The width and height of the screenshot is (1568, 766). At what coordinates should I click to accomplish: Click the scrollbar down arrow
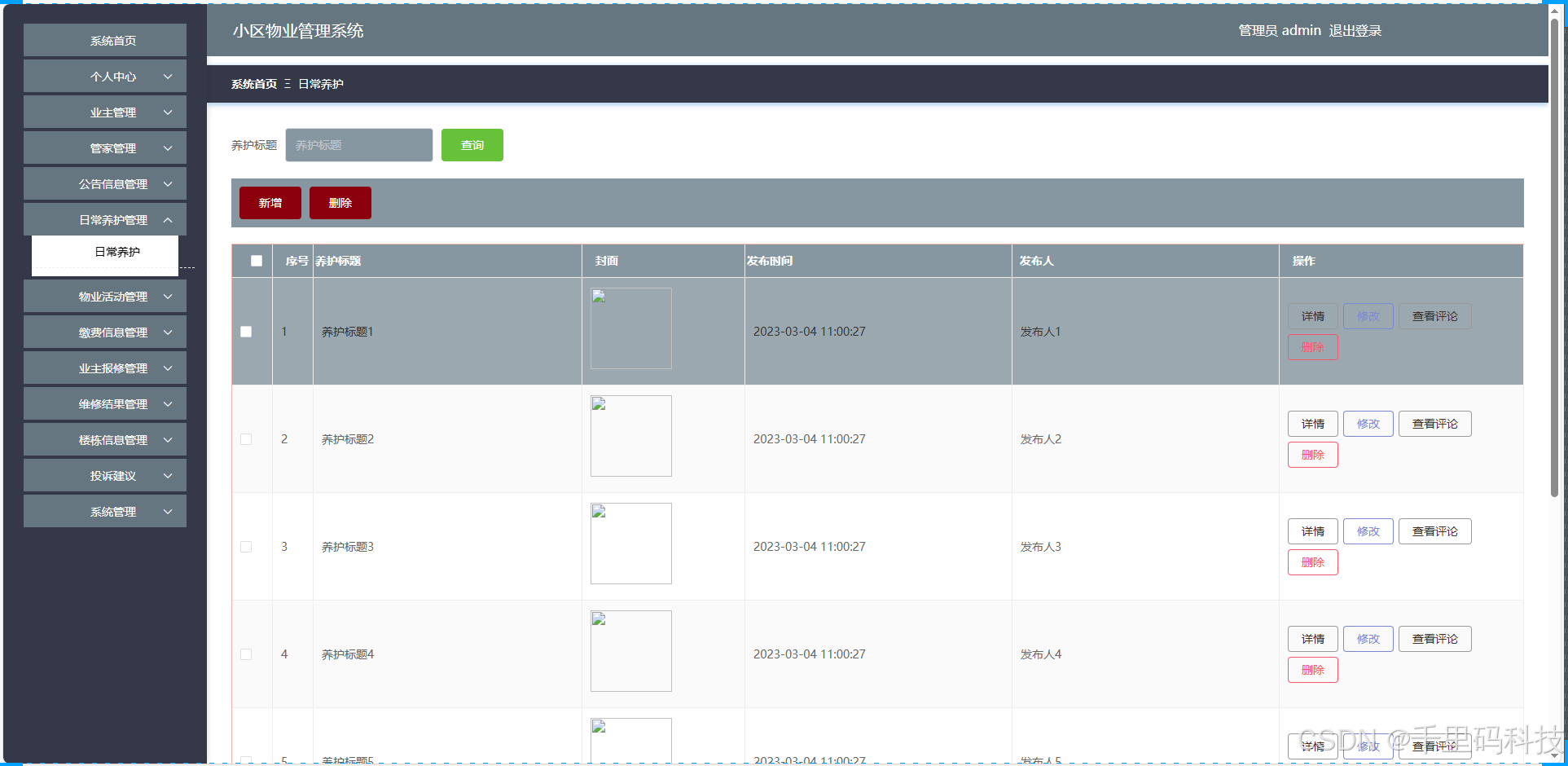click(x=1554, y=755)
